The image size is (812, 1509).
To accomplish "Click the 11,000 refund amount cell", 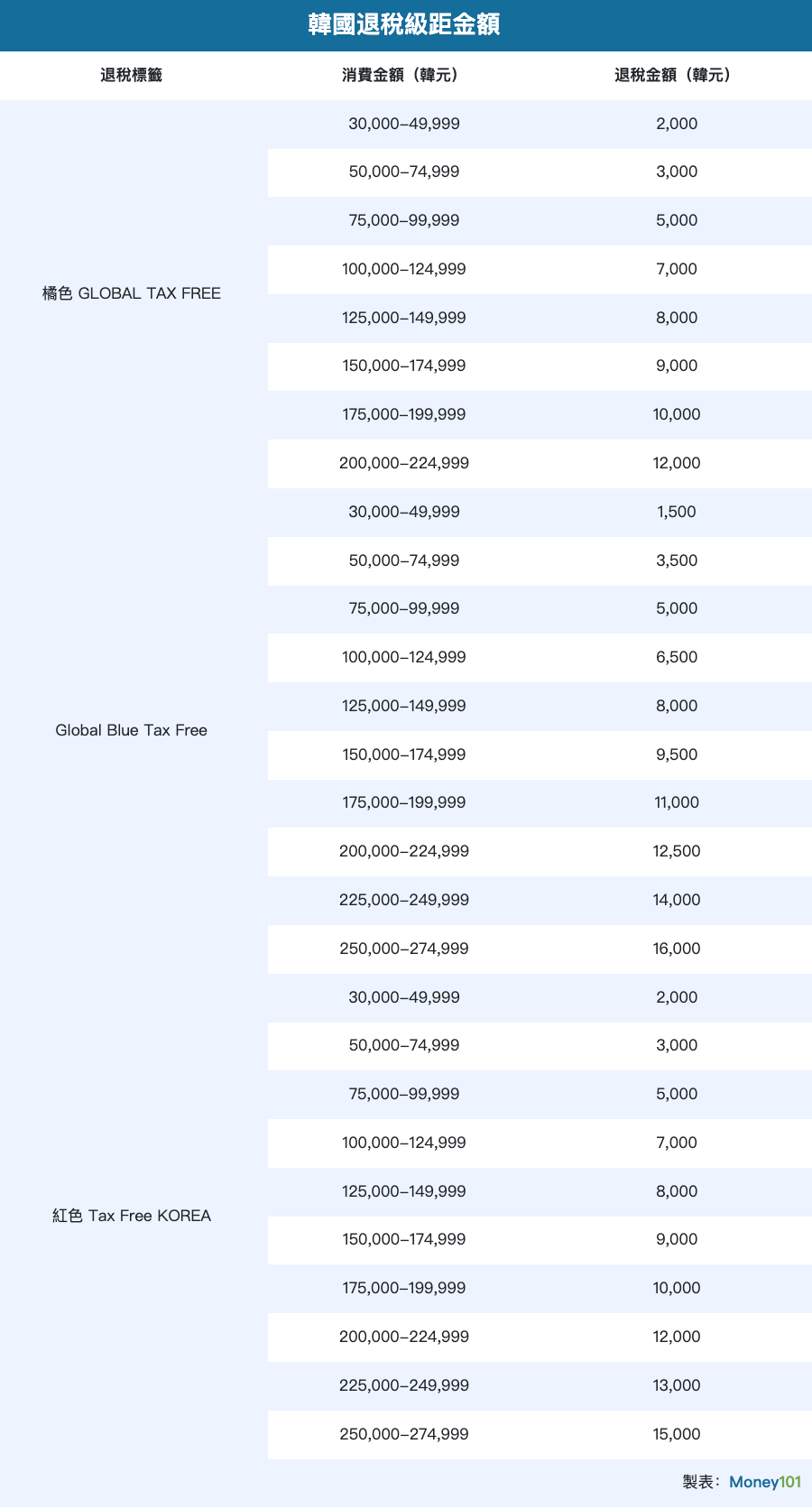I will [x=677, y=802].
